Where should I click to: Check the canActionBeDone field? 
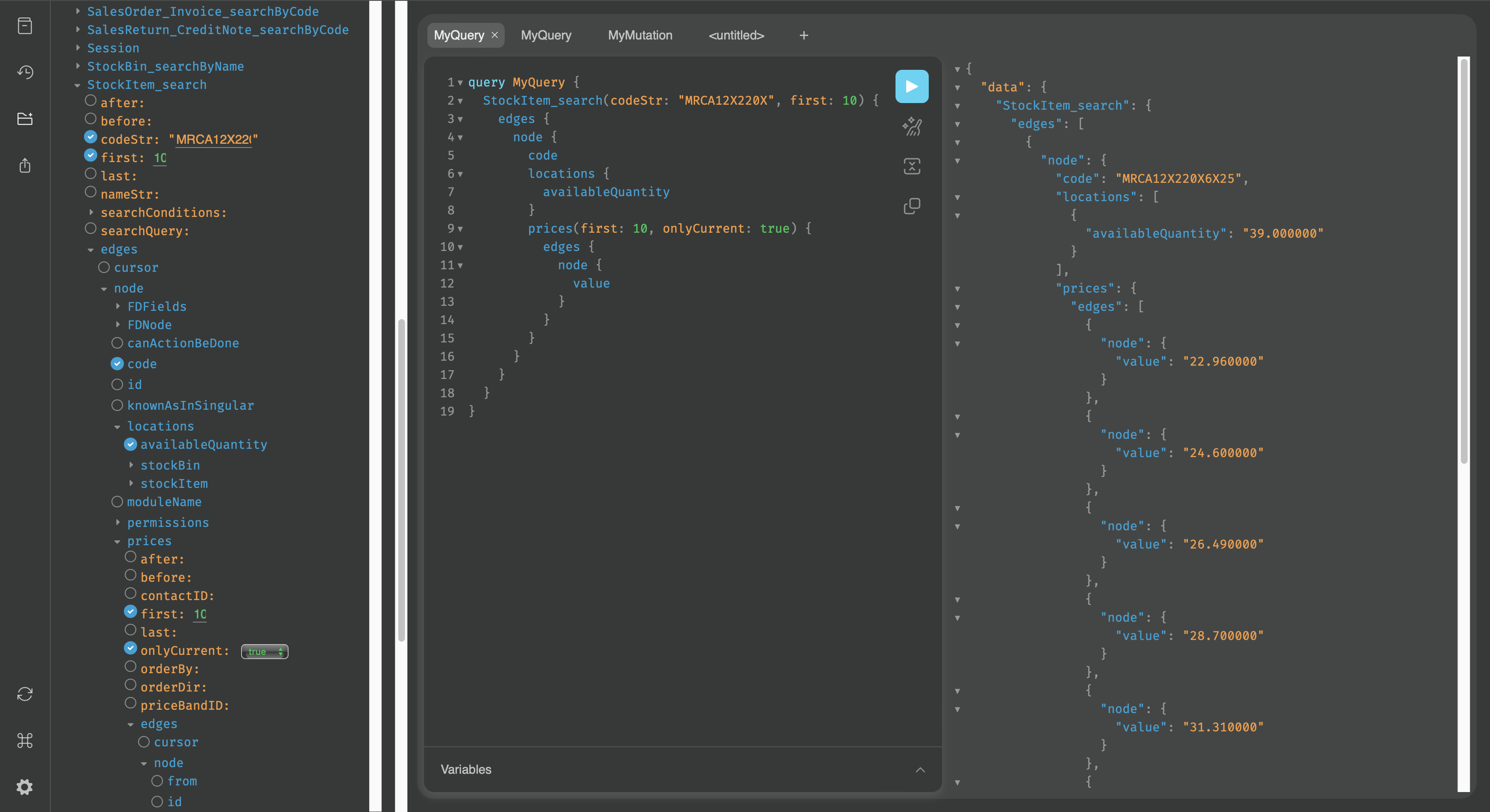point(117,343)
